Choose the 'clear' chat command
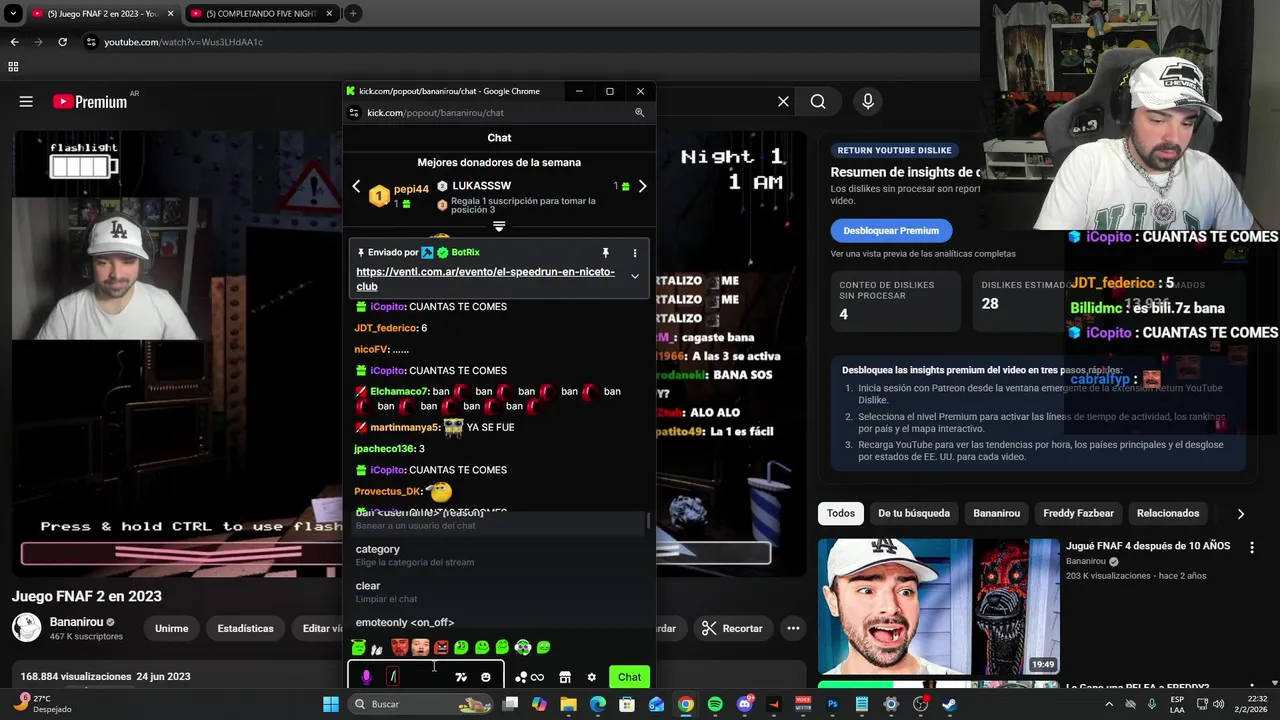The width and height of the screenshot is (1280, 720). [x=497, y=591]
